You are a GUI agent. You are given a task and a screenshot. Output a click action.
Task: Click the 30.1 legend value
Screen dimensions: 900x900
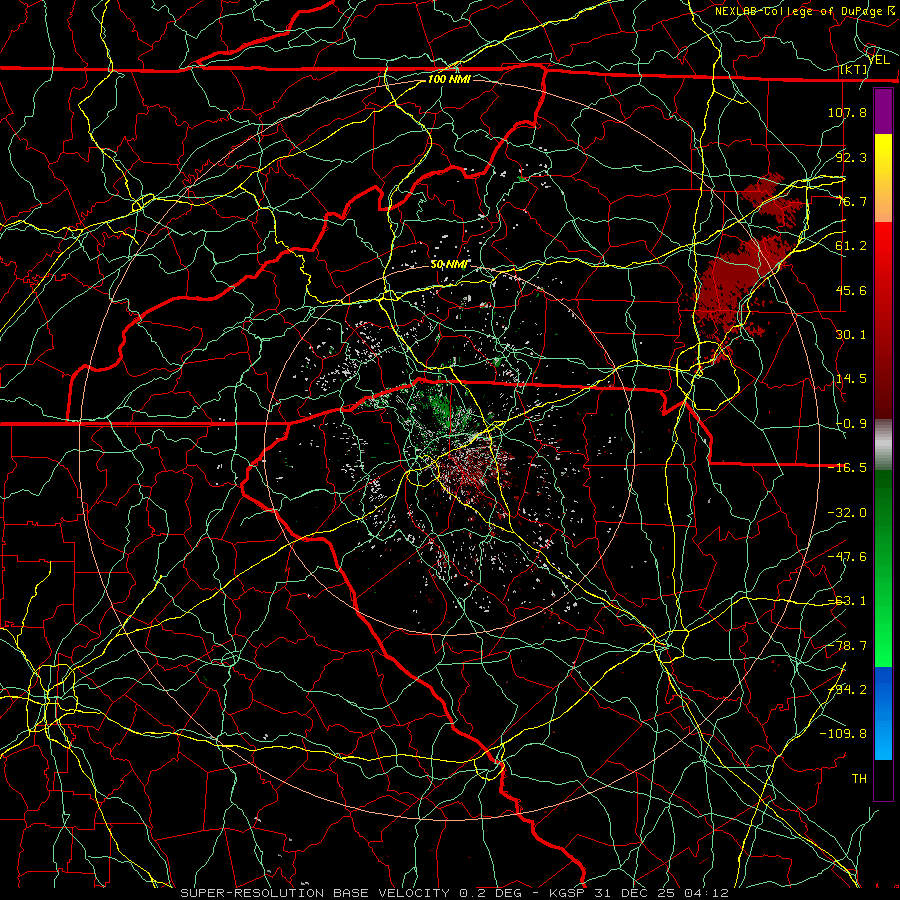[851, 335]
